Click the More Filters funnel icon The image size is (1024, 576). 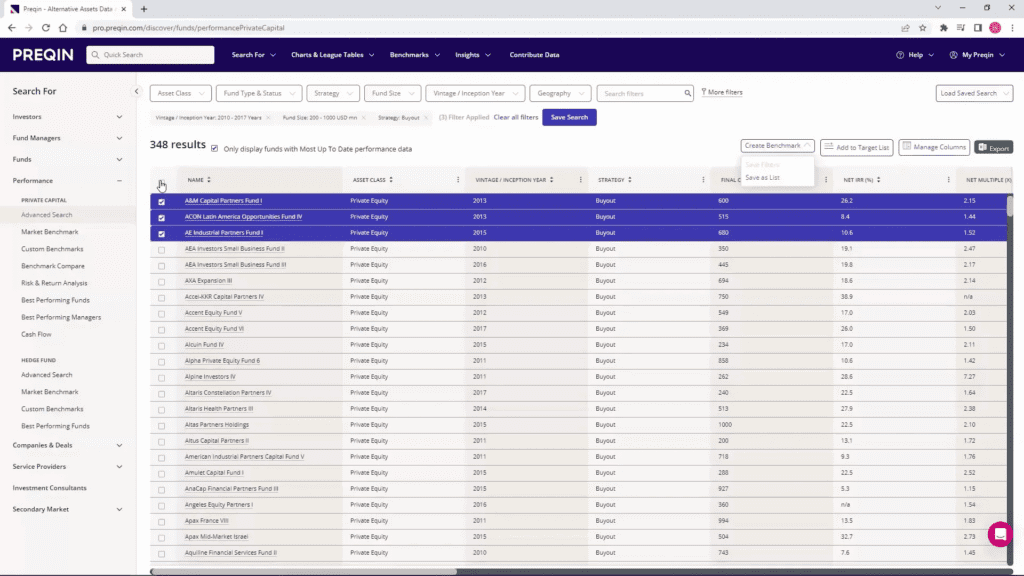(x=705, y=91)
